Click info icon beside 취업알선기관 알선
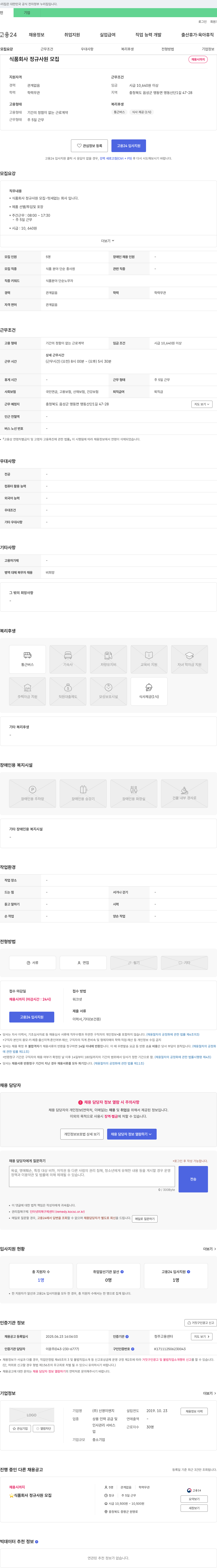The width and height of the screenshot is (217, 1568). (x=122, y=1272)
